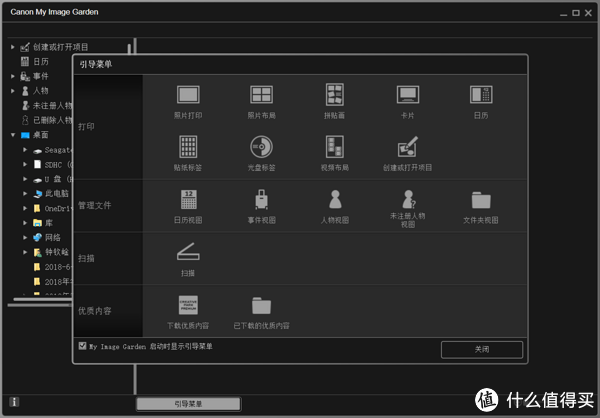Expand the 此电脑 node arrow
This screenshot has width=600, height=418.
[x=25, y=194]
